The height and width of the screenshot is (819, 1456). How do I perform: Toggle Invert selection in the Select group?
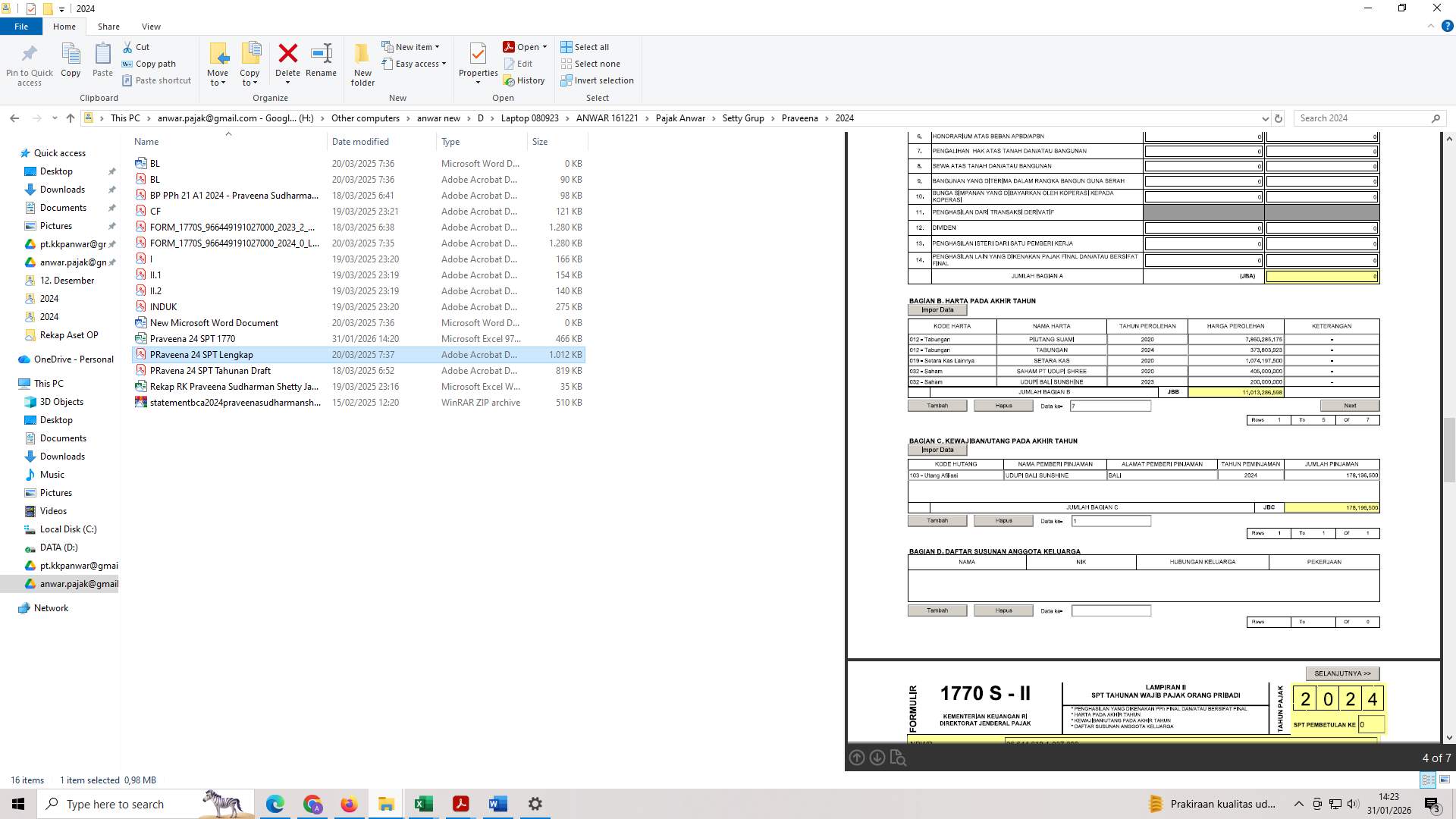click(x=598, y=80)
